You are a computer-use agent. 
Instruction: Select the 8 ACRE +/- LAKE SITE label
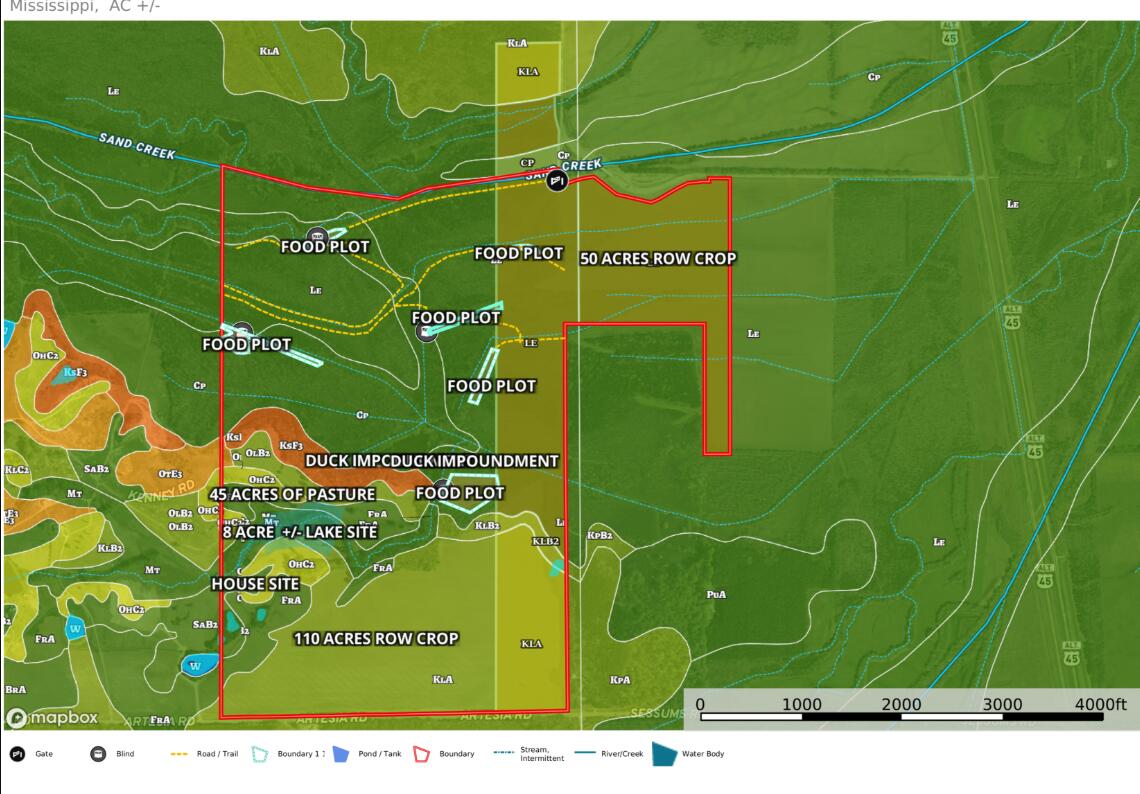point(299,532)
